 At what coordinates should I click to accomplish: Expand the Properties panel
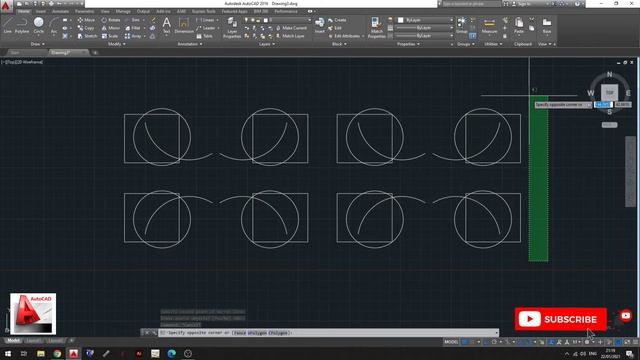pos(408,44)
